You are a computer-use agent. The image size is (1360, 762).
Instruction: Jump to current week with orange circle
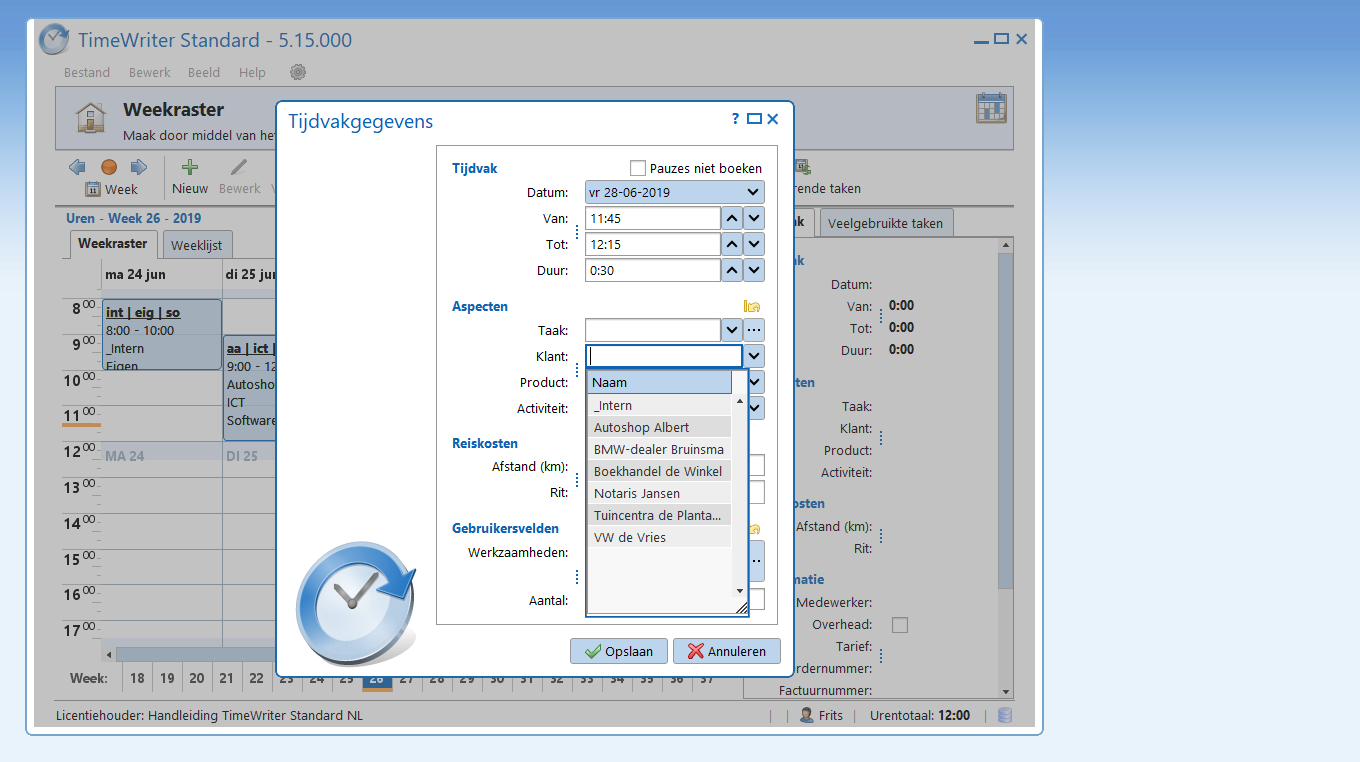pyautogui.click(x=109, y=167)
